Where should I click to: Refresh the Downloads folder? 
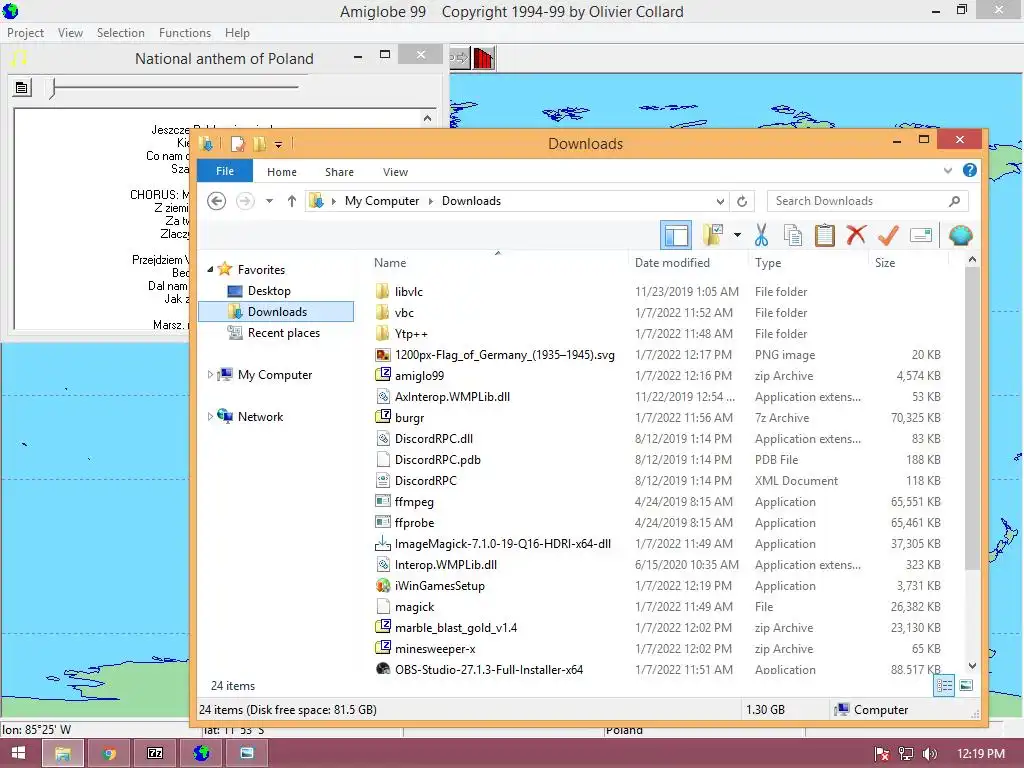[742, 201]
